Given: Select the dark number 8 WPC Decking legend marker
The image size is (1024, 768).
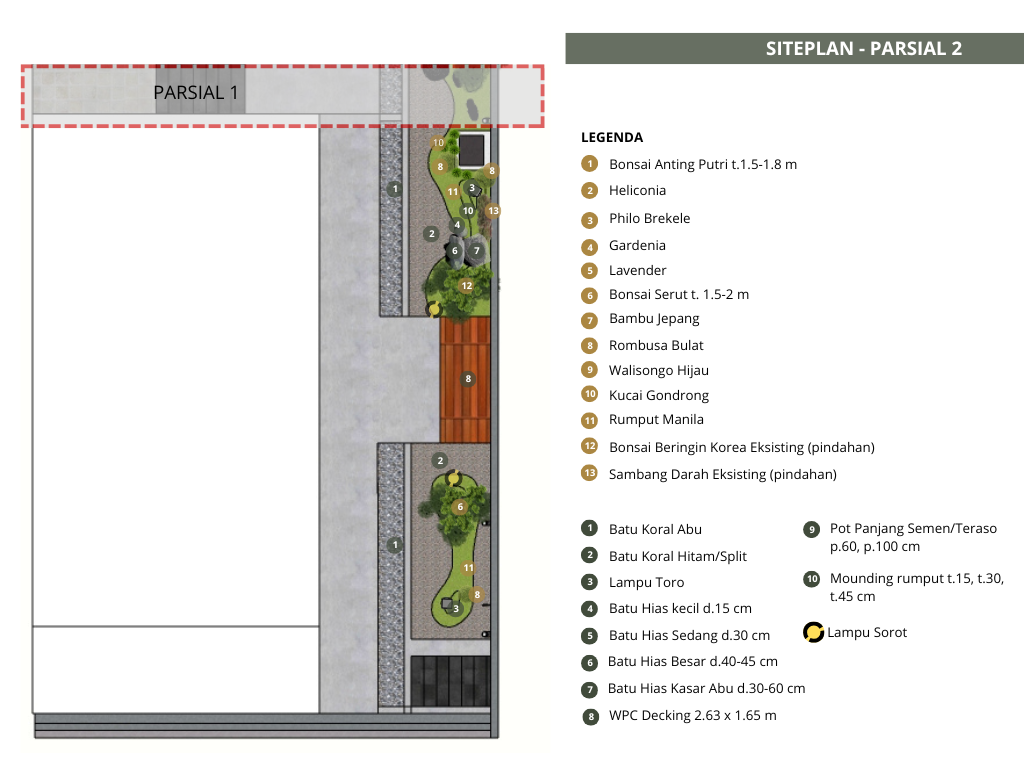Looking at the screenshot, I should coord(590,716).
